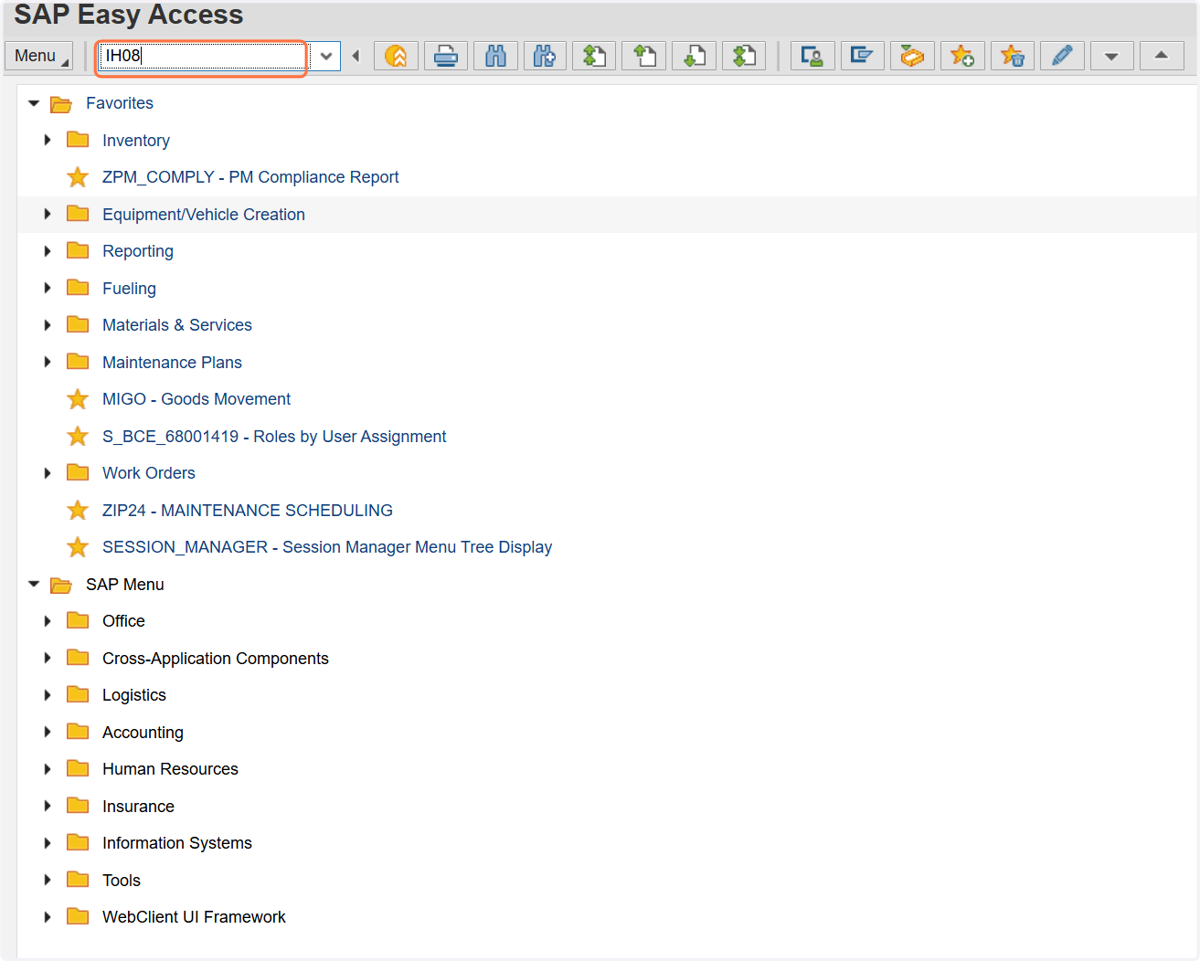Image resolution: width=1200 pixels, height=961 pixels.
Task: Select the Maintenance Plans folder label
Action: (x=172, y=362)
